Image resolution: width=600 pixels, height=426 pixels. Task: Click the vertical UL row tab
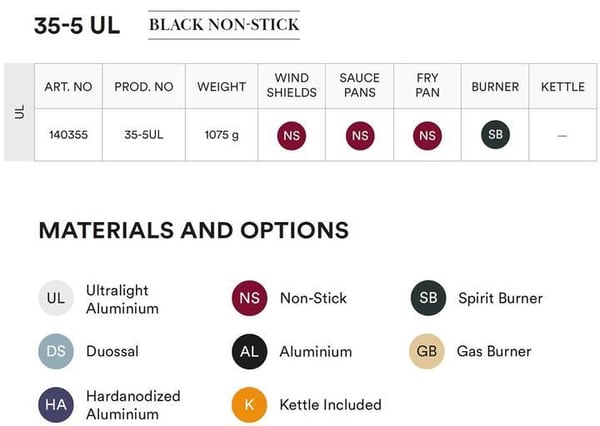(x=19, y=112)
